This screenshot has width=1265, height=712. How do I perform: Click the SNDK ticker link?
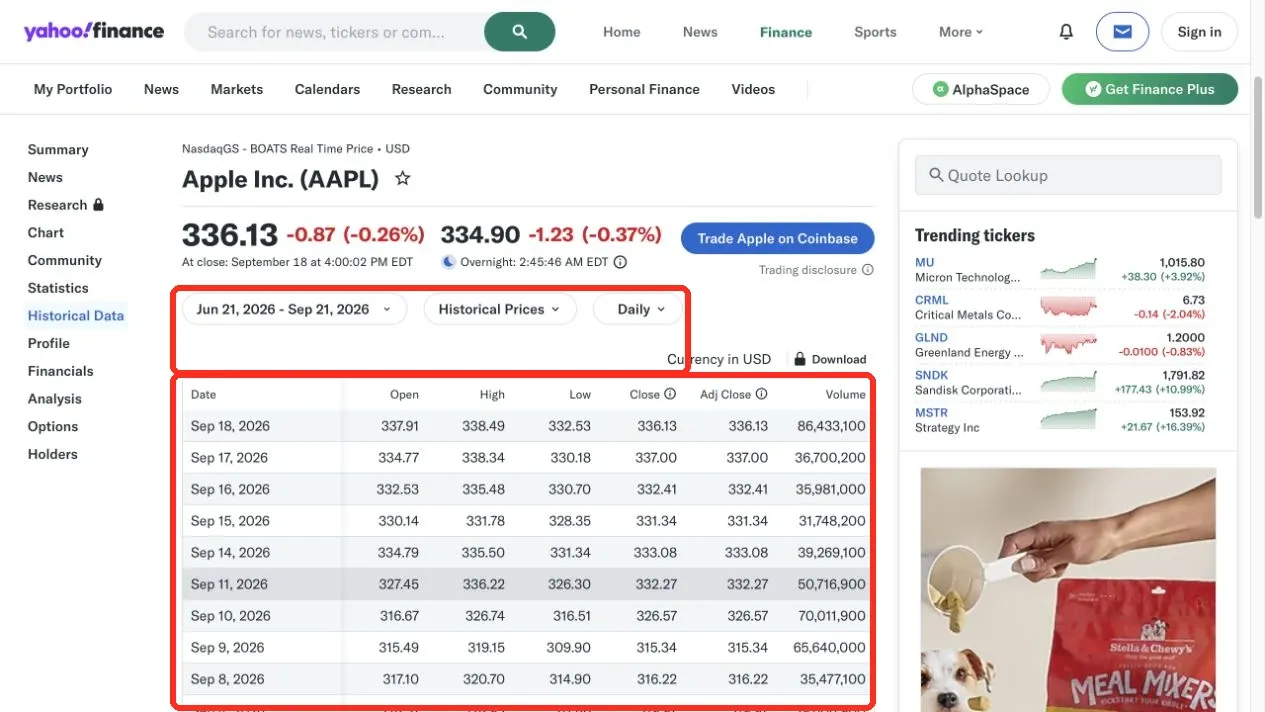[x=931, y=375]
